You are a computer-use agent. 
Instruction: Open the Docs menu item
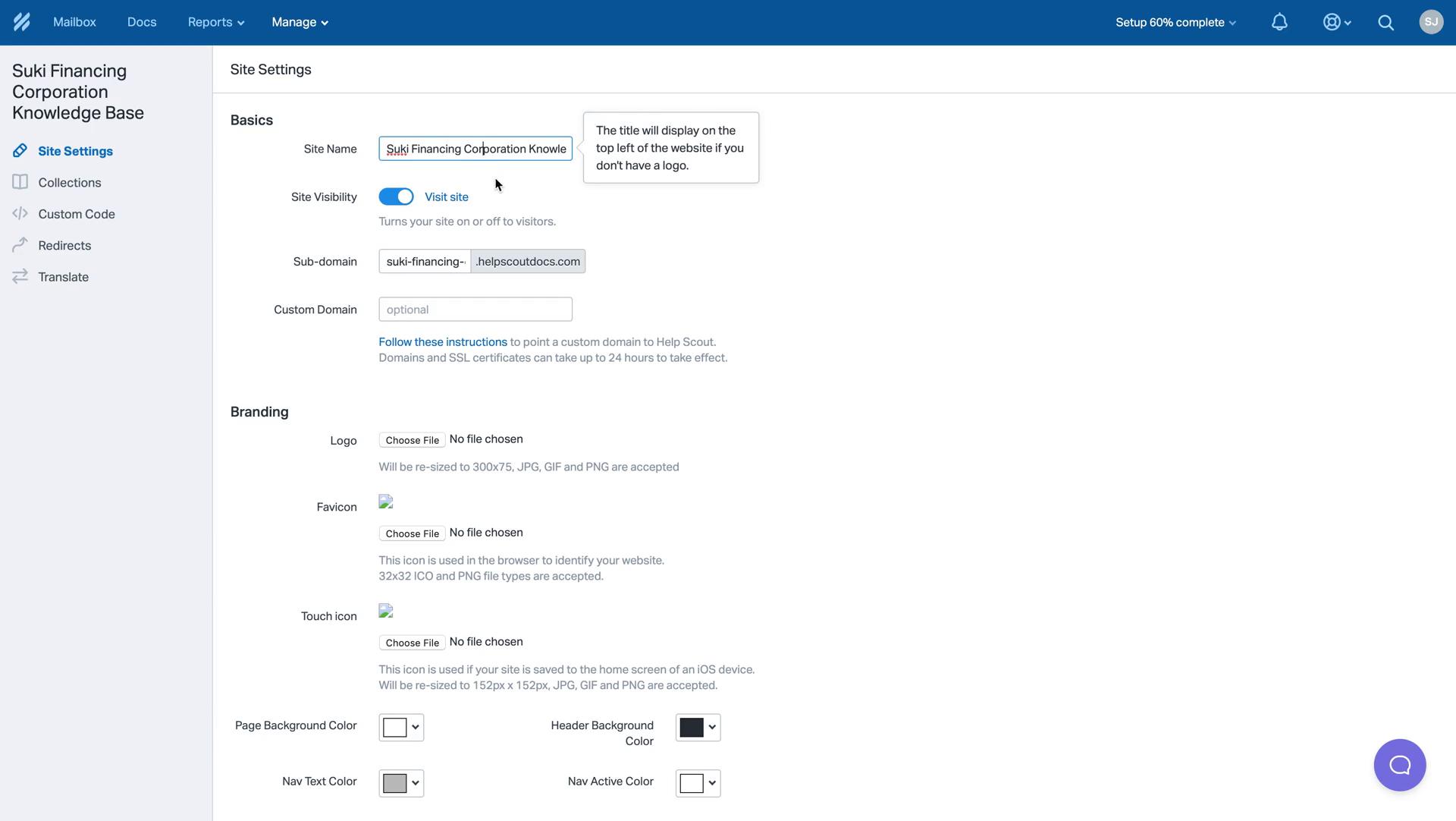coord(141,22)
